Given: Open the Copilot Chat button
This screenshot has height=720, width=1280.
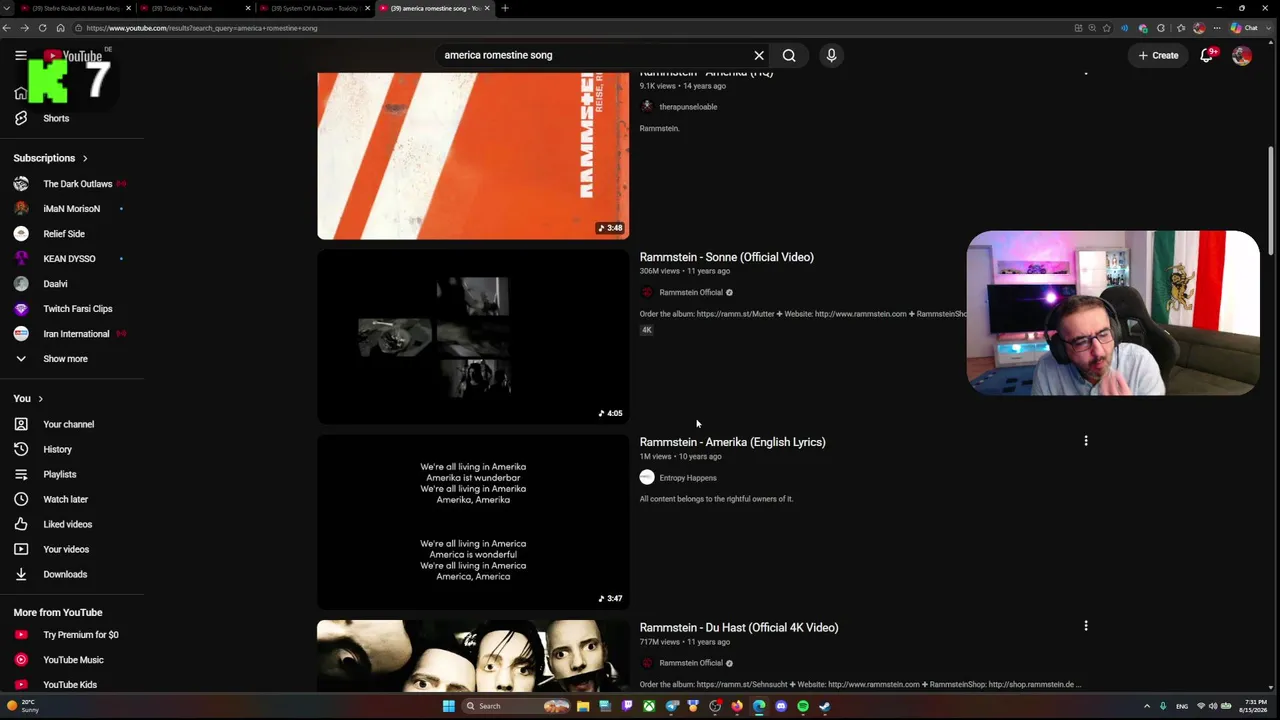Looking at the screenshot, I should click(1244, 28).
